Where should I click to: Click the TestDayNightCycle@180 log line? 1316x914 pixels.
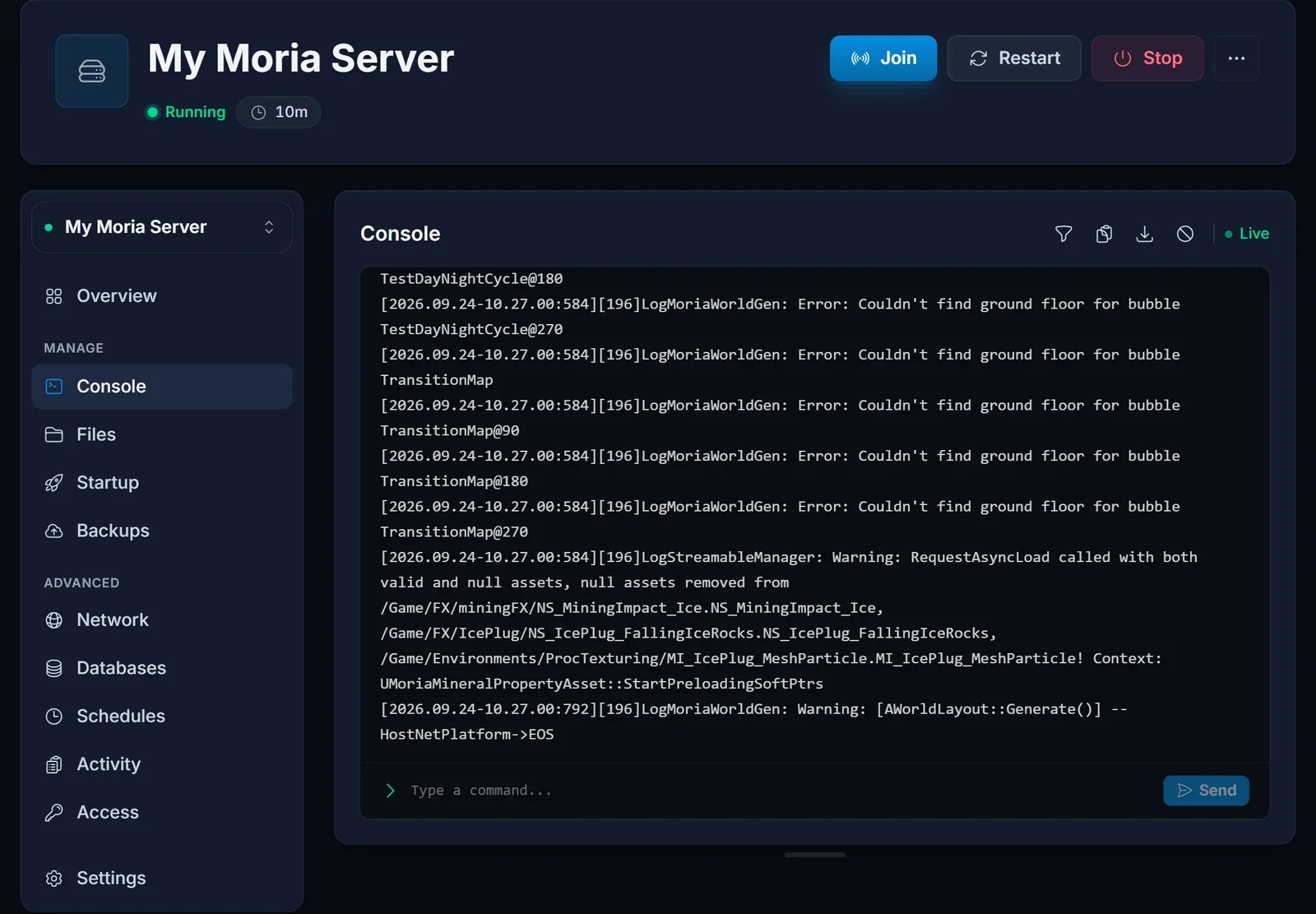tap(471, 279)
